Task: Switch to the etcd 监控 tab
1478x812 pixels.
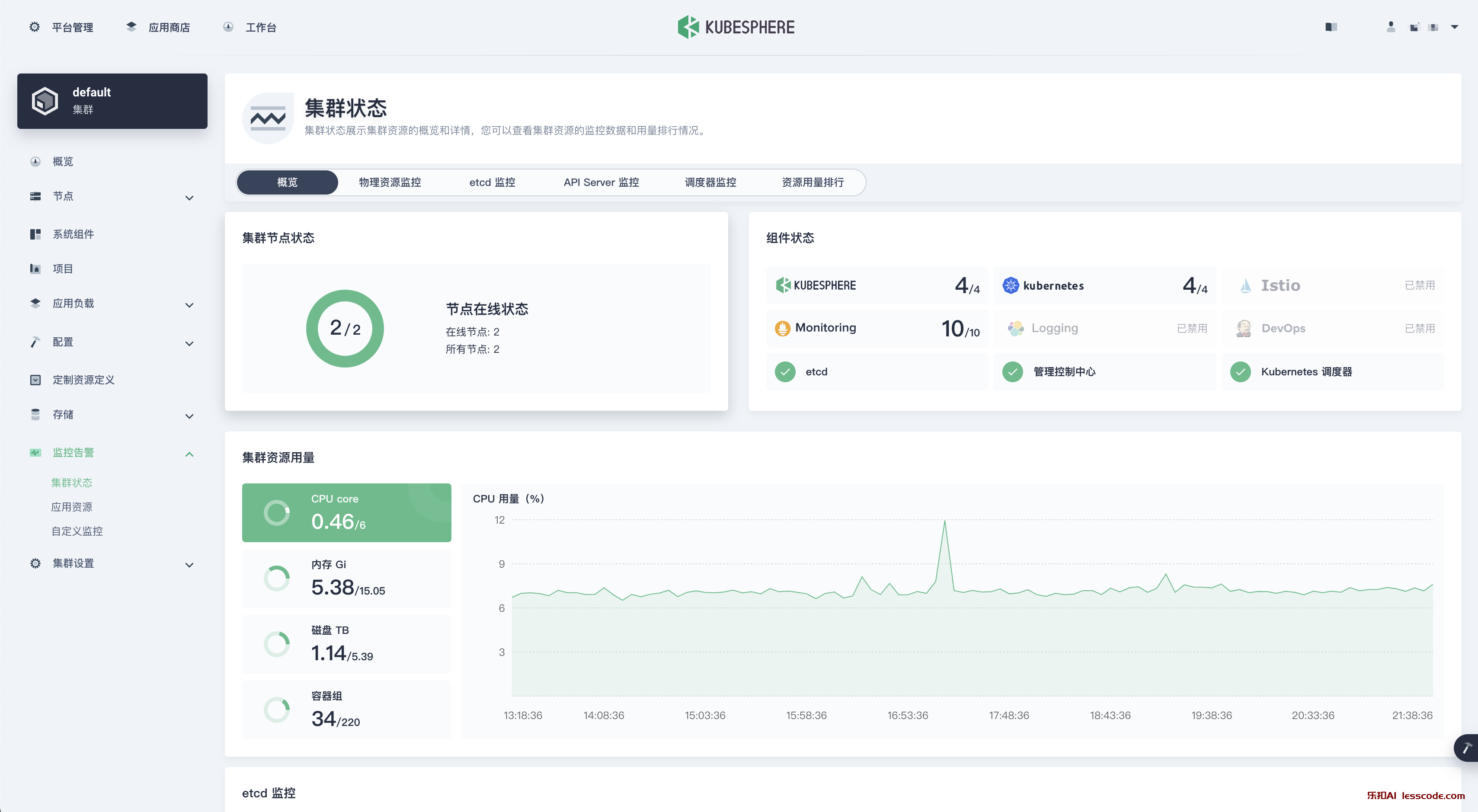Action: (x=492, y=182)
